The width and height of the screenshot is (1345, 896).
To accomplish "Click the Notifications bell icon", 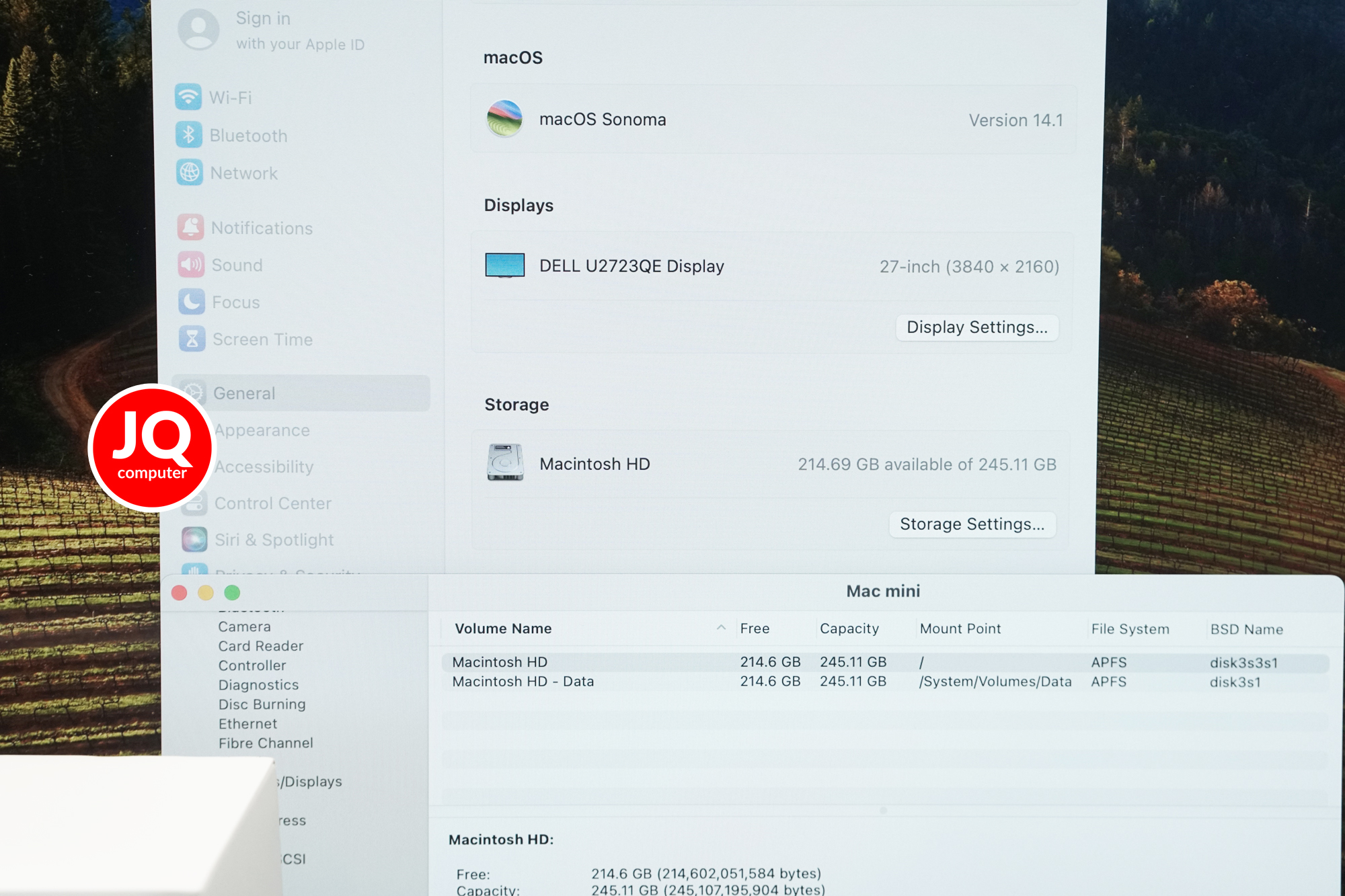I will 191,227.
